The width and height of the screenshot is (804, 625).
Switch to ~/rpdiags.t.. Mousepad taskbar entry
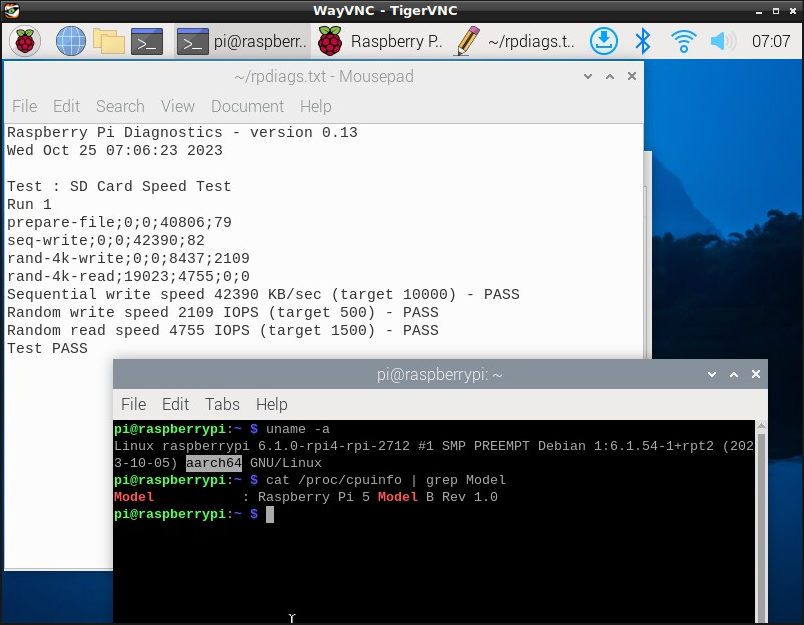(515, 41)
